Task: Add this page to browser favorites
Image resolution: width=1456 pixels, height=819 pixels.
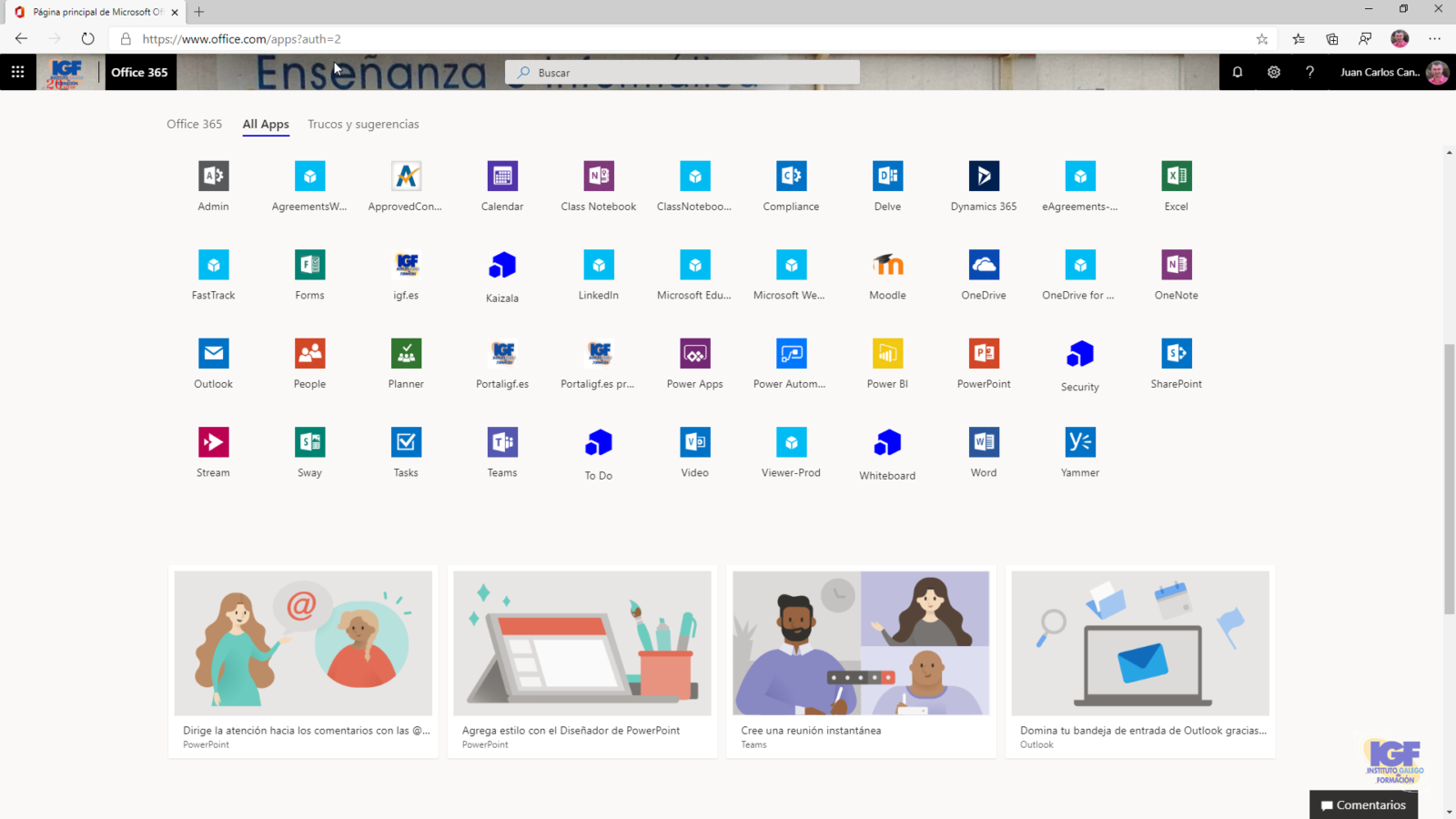Action: 1261,39
